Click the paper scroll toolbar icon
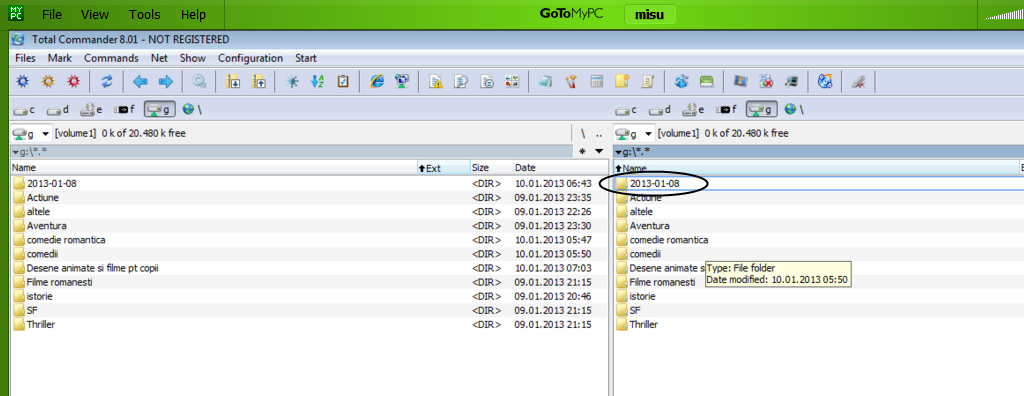Image resolution: width=1024 pixels, height=396 pixels. pos(647,82)
